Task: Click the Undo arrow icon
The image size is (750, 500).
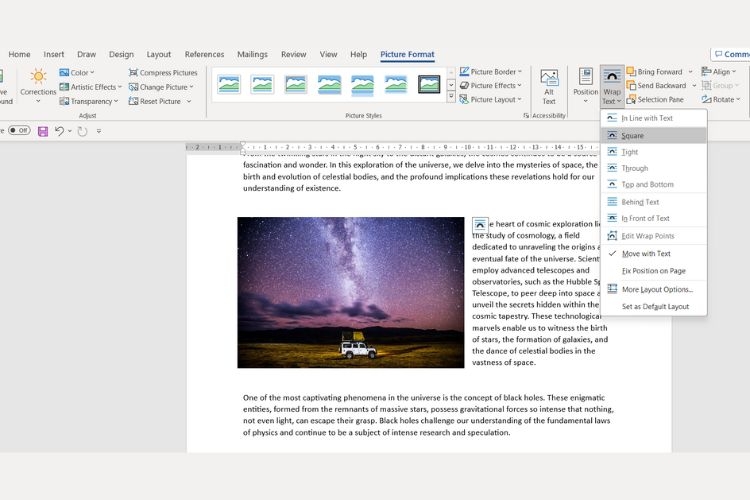Action: 59,131
